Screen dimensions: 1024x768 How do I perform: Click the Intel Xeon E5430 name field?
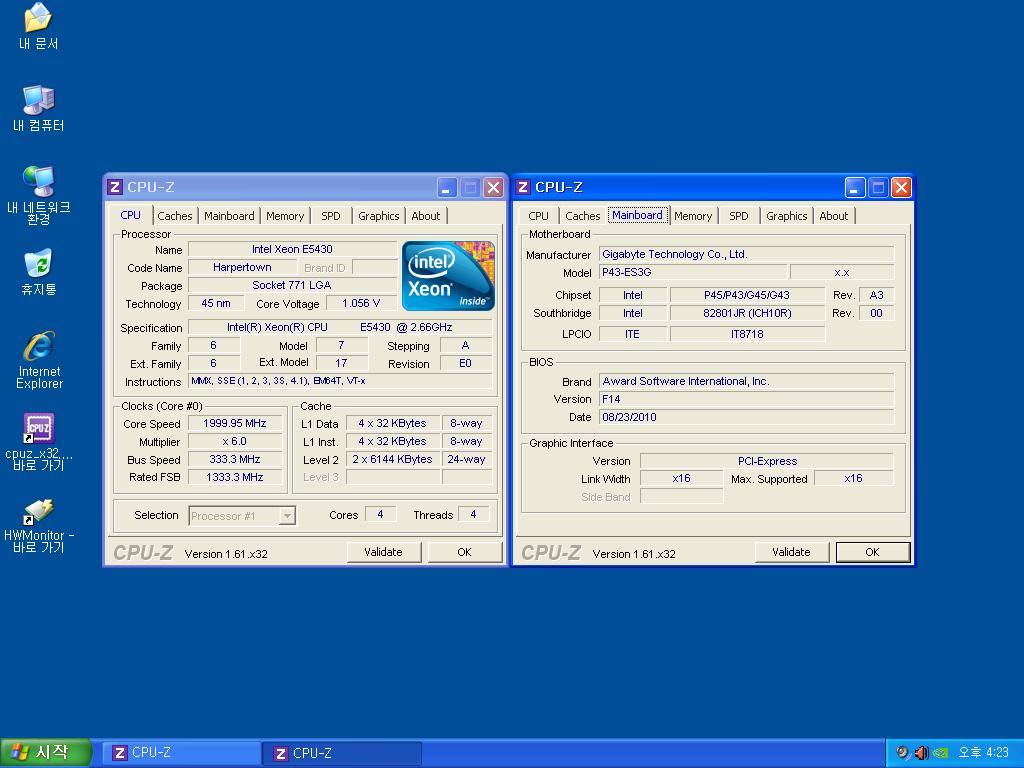293,249
